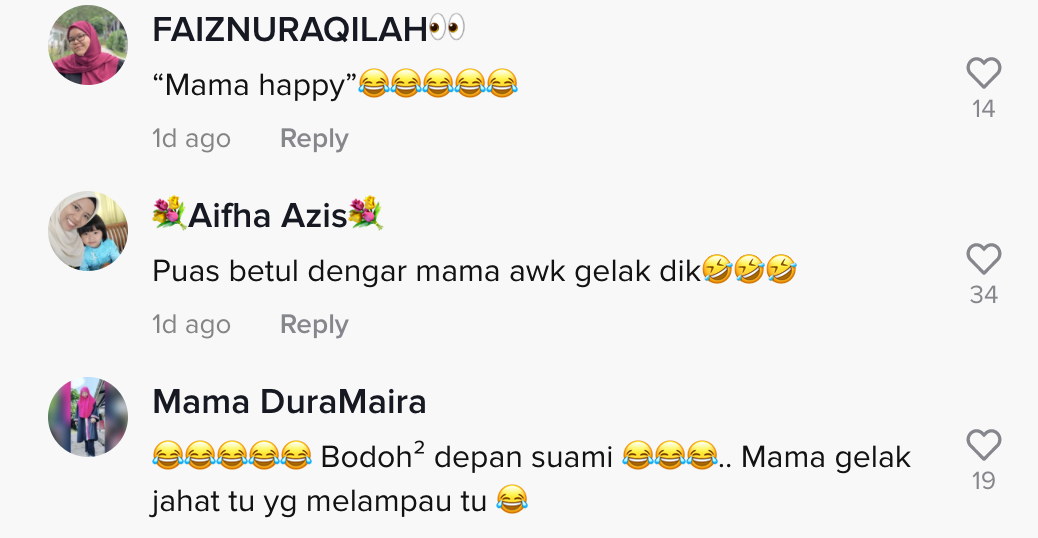The width and height of the screenshot is (1038, 538).
Task: Click the eyes emoji beside FAIZNURAQILAH's name
Action: click(x=447, y=29)
